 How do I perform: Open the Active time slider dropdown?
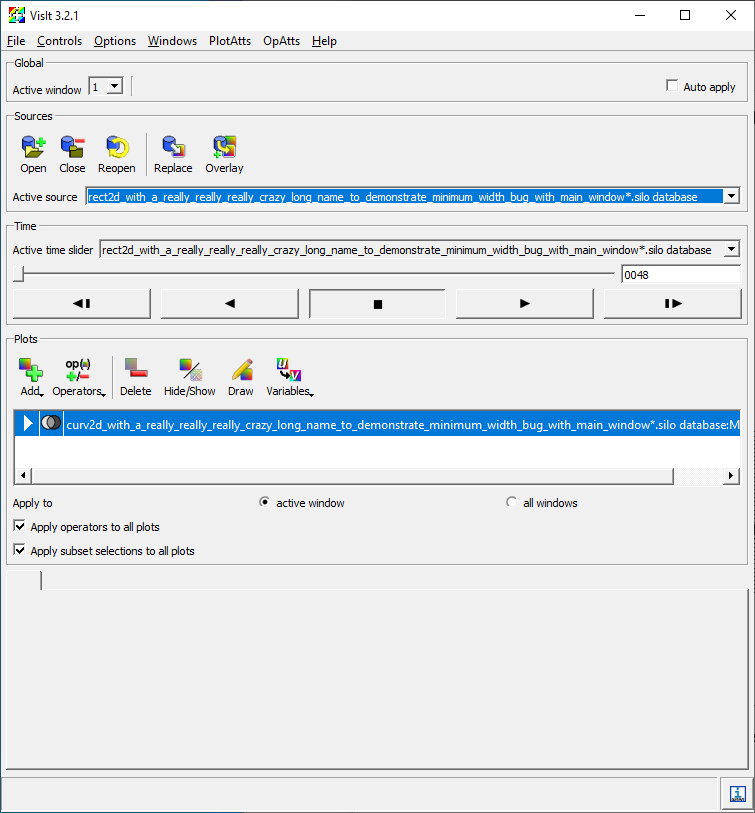point(731,249)
